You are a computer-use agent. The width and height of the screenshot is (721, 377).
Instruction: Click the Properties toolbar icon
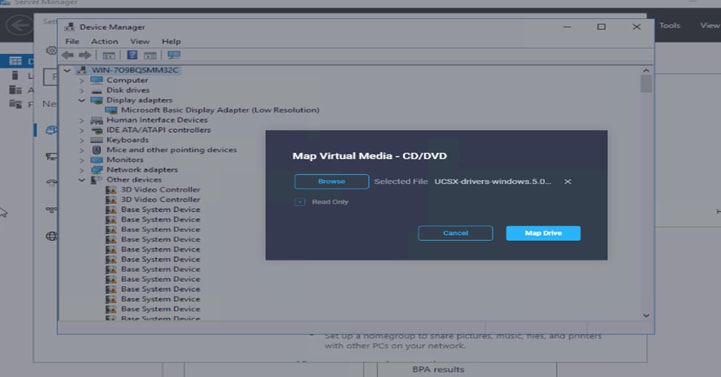109,56
